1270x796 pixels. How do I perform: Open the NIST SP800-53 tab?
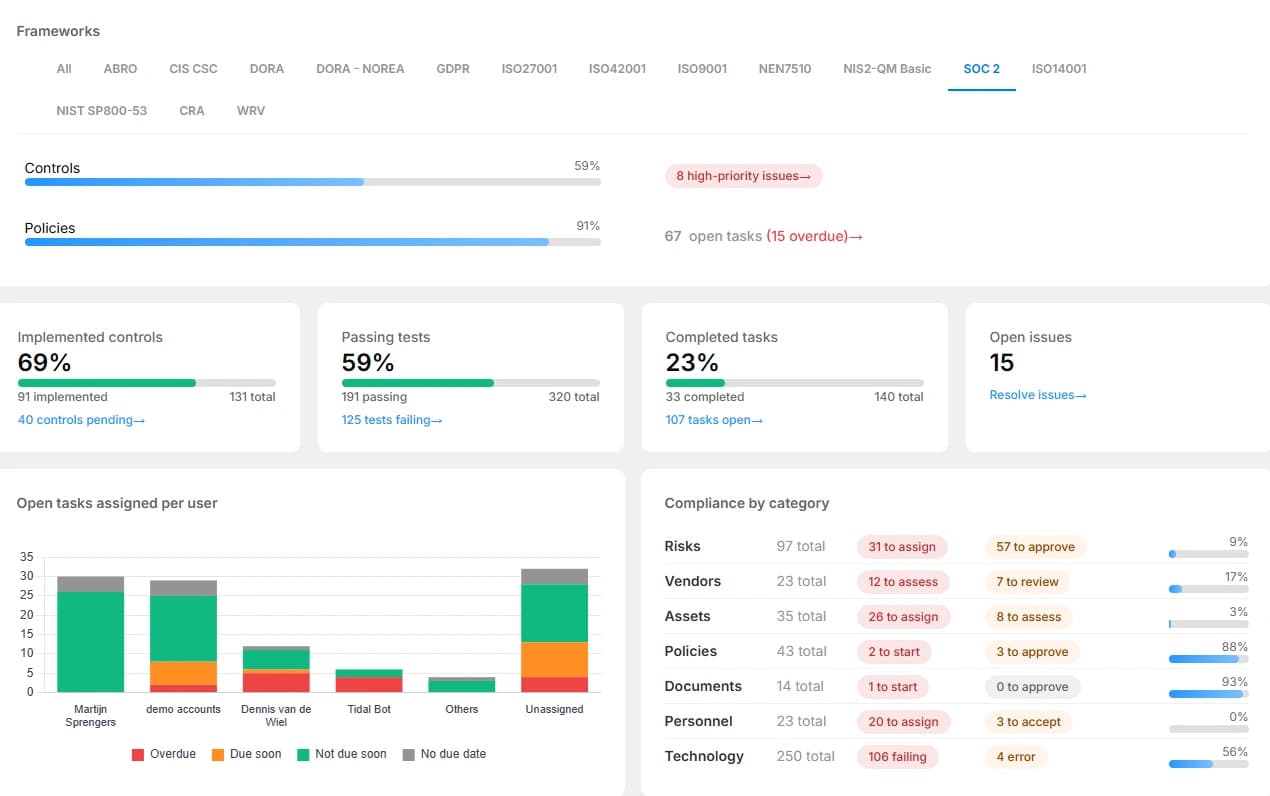pyautogui.click(x=102, y=111)
